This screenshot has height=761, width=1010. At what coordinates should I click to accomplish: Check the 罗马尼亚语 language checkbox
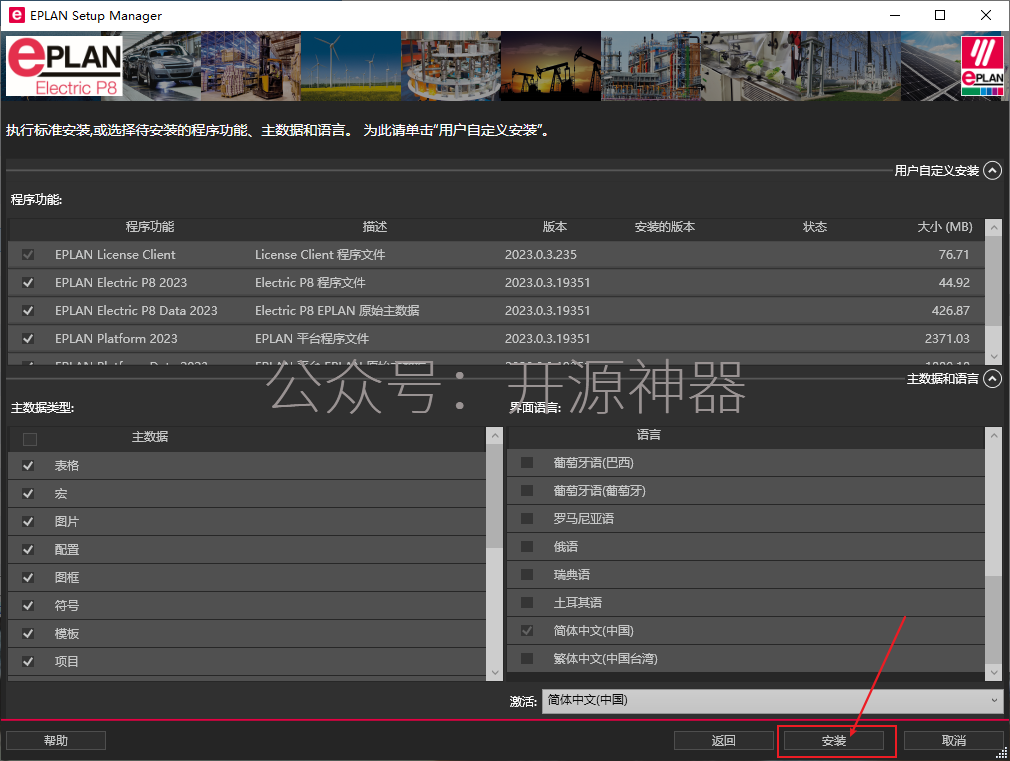click(x=527, y=519)
